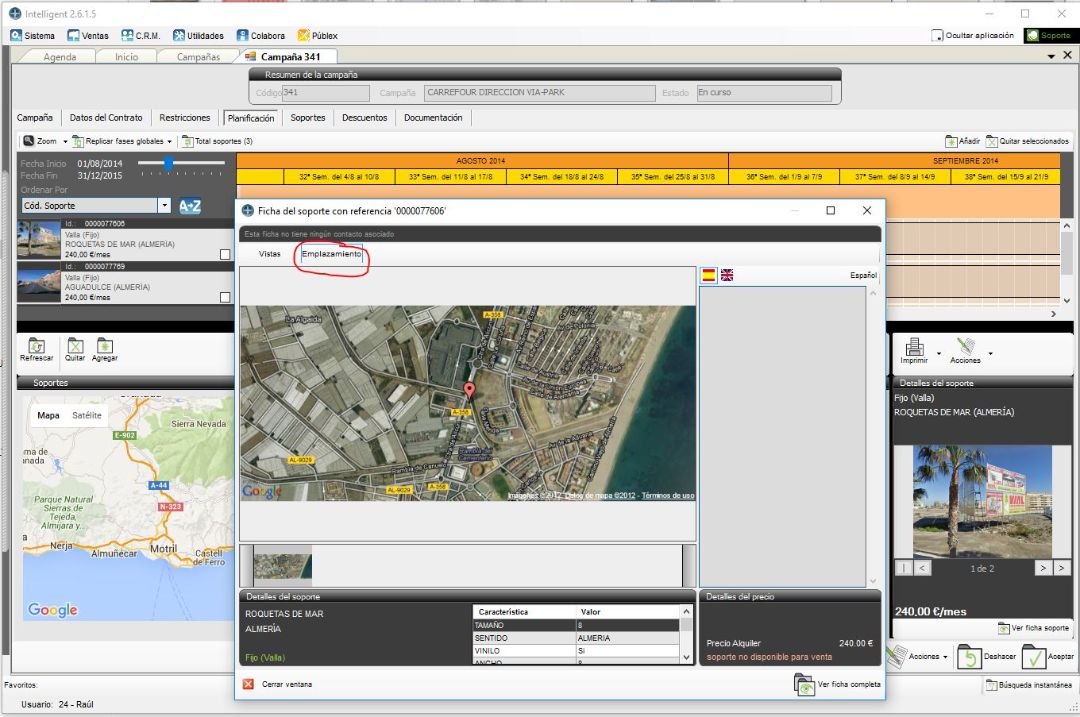Screen dimensions: 1080x717
Task: Tick the checkbox for Roquetas de Mar support
Action: pos(225,254)
